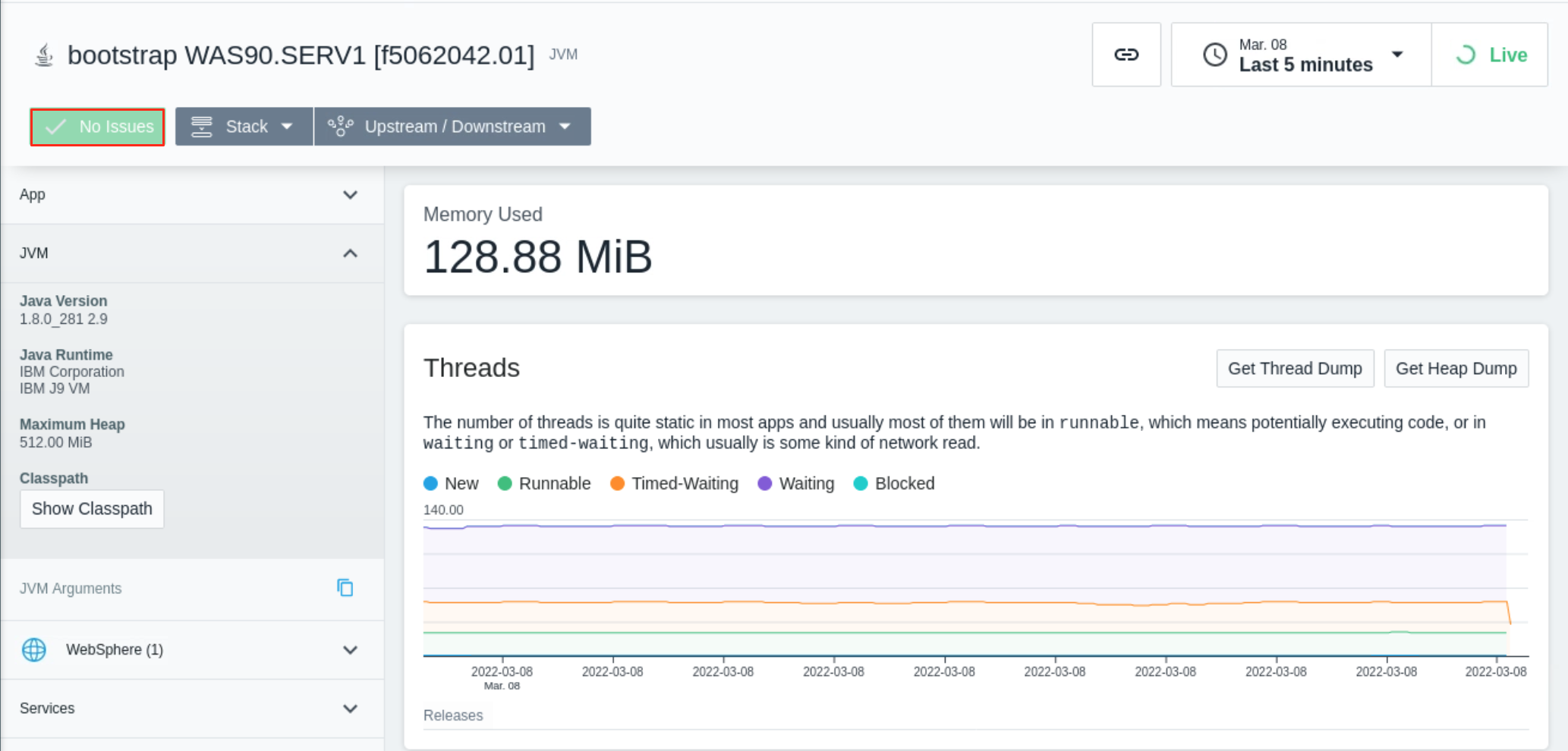Image resolution: width=1568 pixels, height=751 pixels.
Task: Click the Timed-Waiting orange legend swatch
Action: coord(617,484)
